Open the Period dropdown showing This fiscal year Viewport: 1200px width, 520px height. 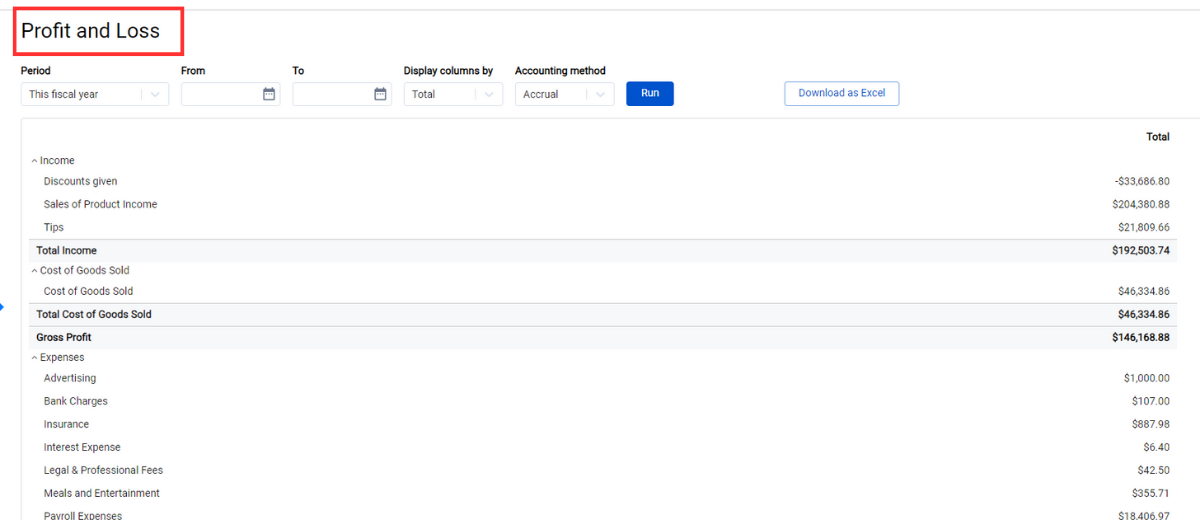(x=94, y=94)
